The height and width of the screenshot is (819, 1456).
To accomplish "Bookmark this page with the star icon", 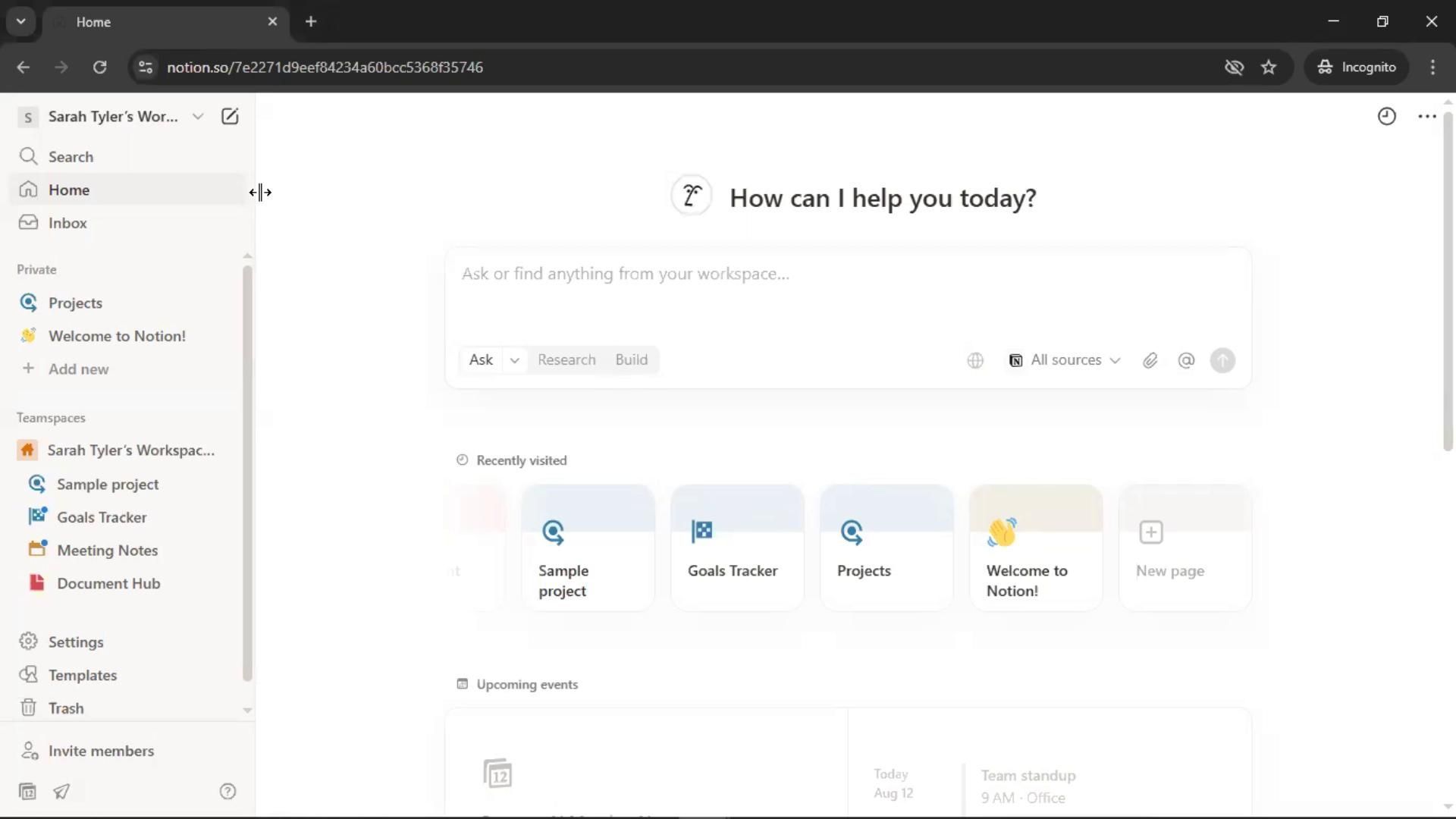I will click(1269, 67).
